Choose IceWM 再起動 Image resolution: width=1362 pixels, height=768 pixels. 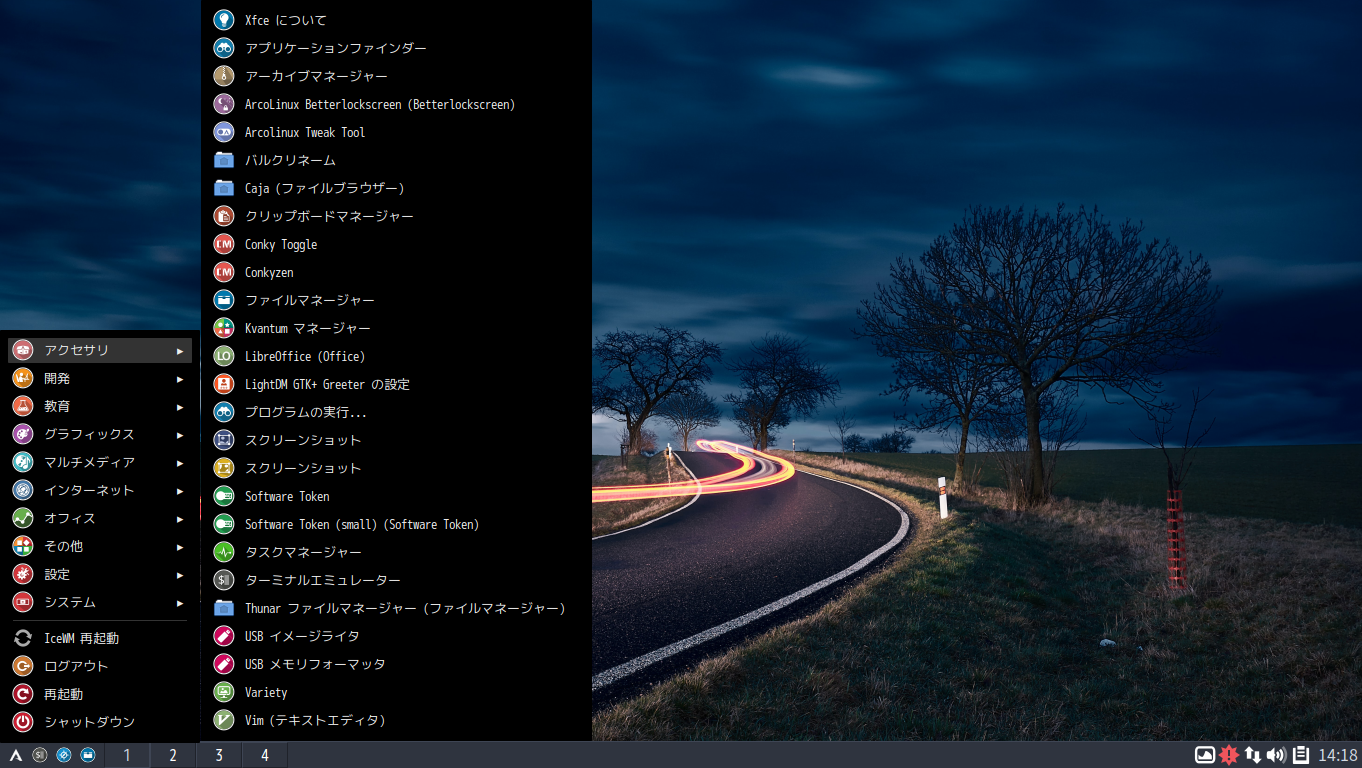100,638
